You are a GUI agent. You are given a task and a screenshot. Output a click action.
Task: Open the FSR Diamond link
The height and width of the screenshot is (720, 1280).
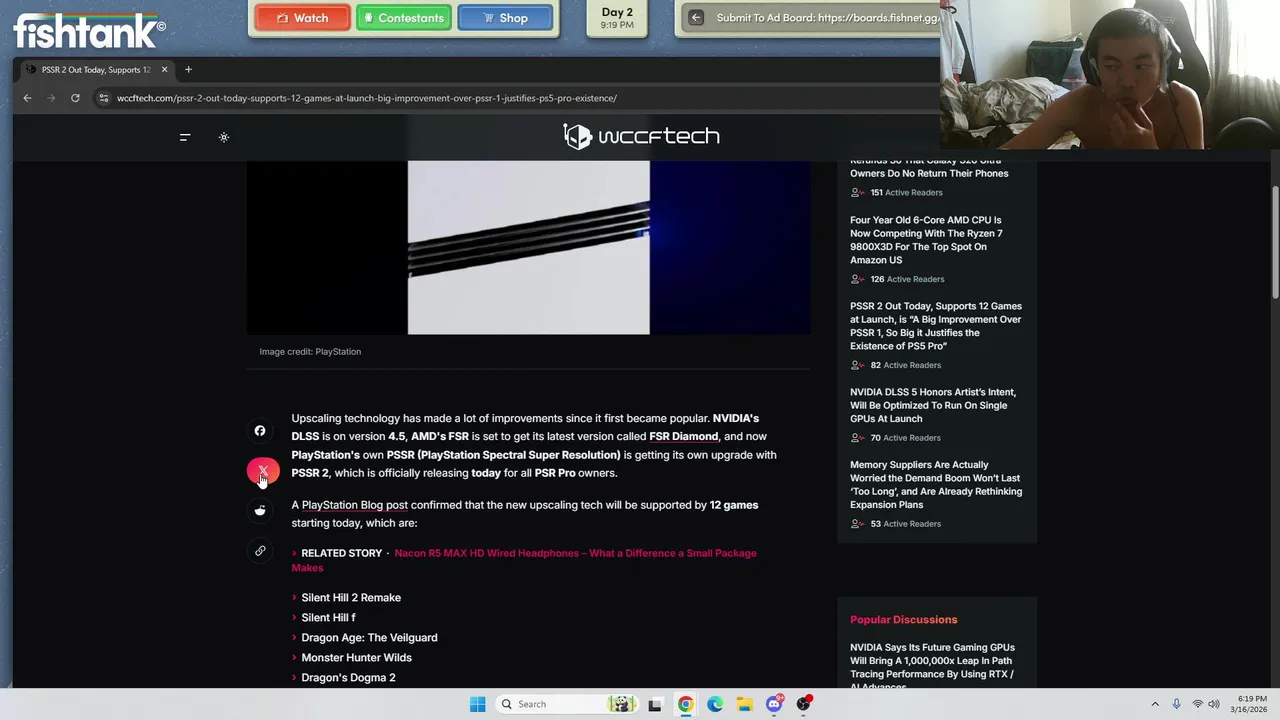click(x=683, y=436)
